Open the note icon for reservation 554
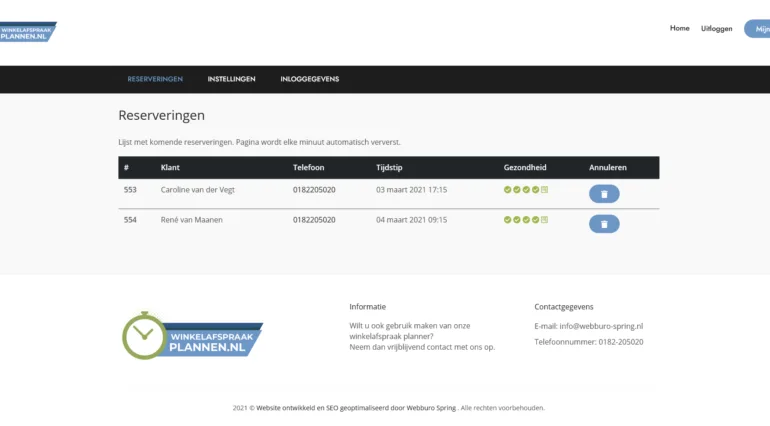 coord(545,219)
